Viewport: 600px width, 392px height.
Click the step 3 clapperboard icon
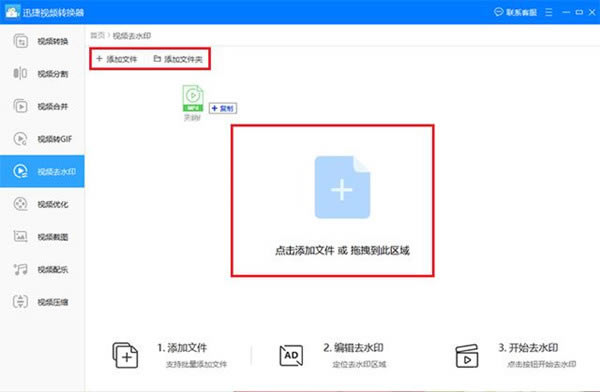(467, 356)
